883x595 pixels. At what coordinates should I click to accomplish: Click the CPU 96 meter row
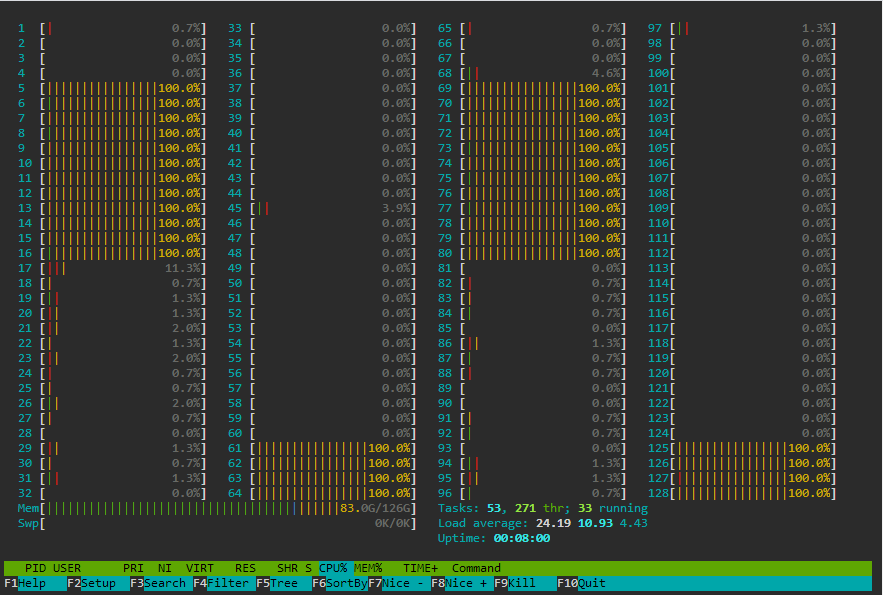(532, 494)
